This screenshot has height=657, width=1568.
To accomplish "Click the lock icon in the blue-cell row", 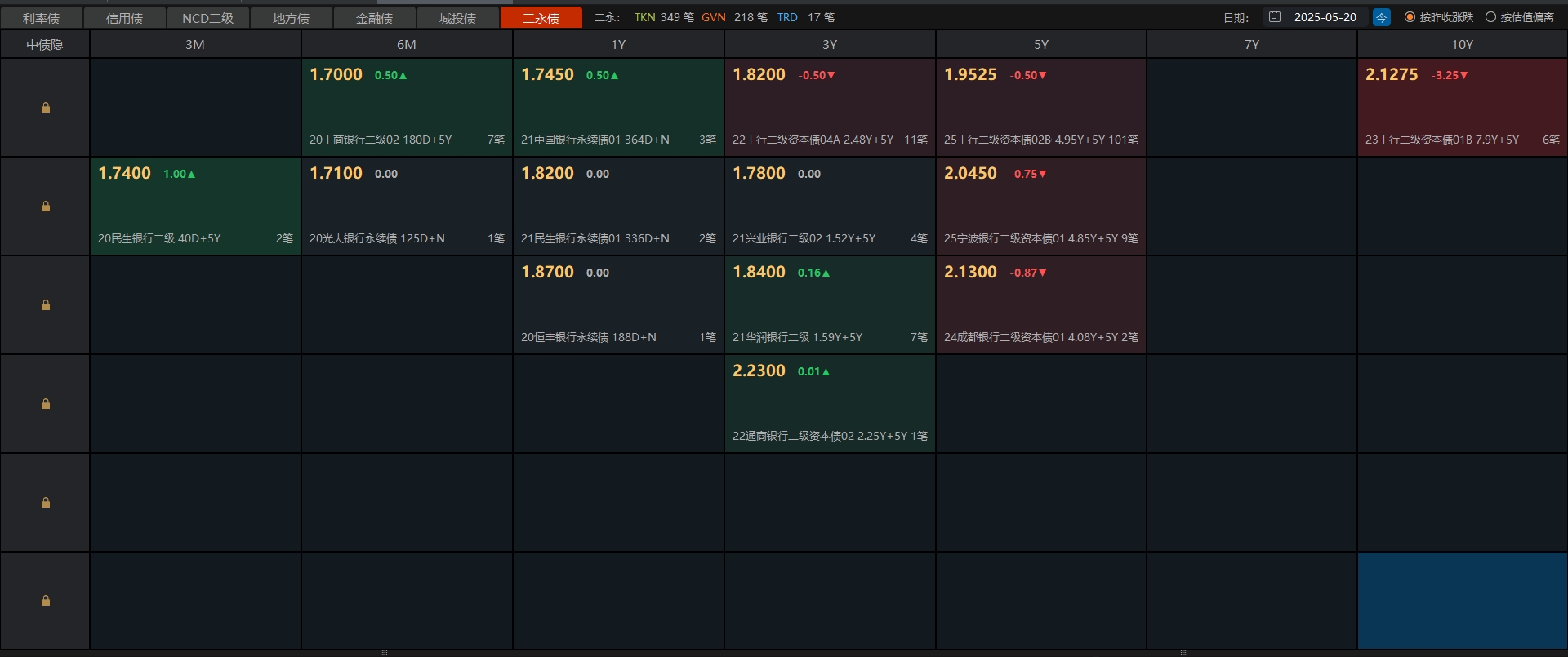I will pyautogui.click(x=46, y=601).
